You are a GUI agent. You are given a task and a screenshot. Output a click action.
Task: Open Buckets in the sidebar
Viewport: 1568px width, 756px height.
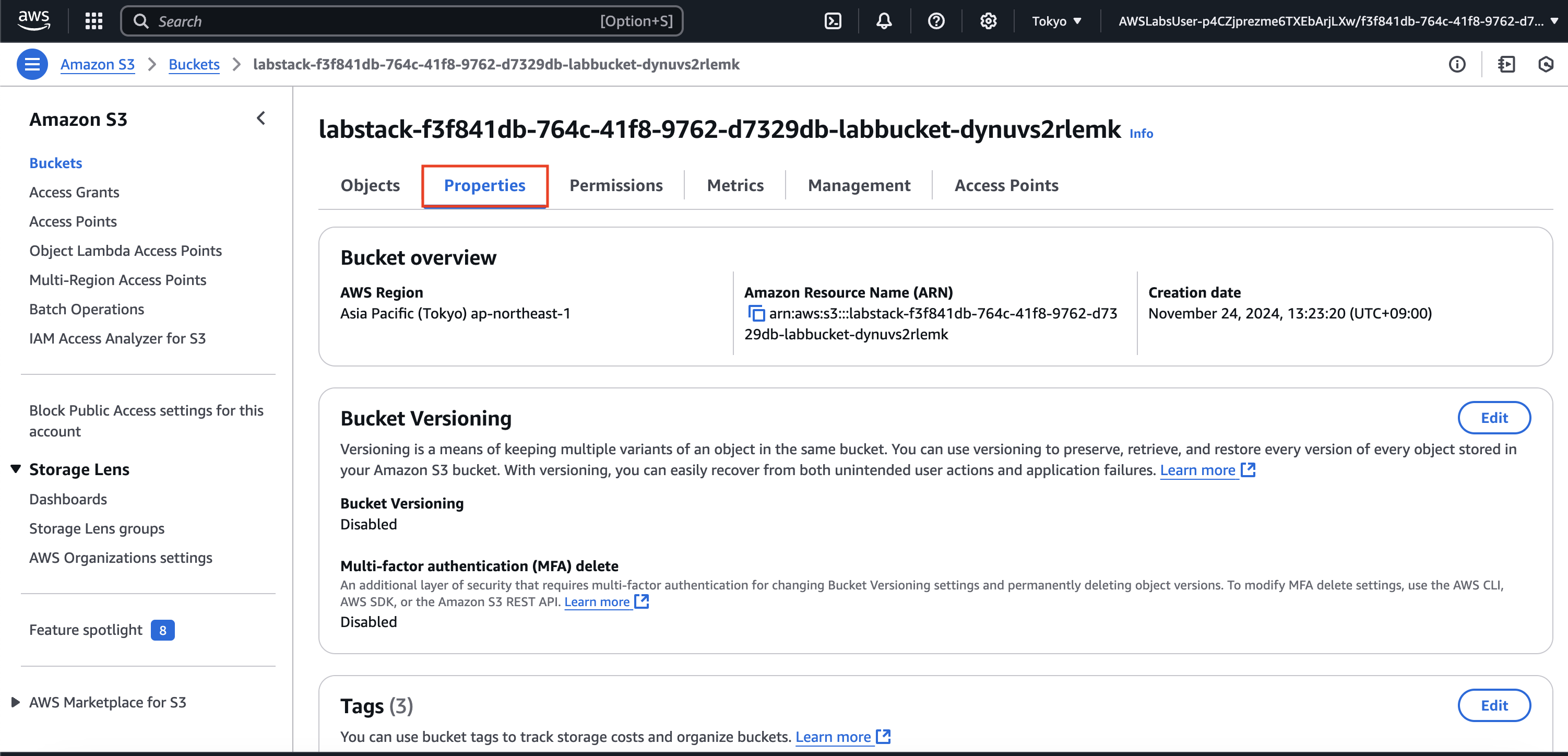[x=55, y=162]
